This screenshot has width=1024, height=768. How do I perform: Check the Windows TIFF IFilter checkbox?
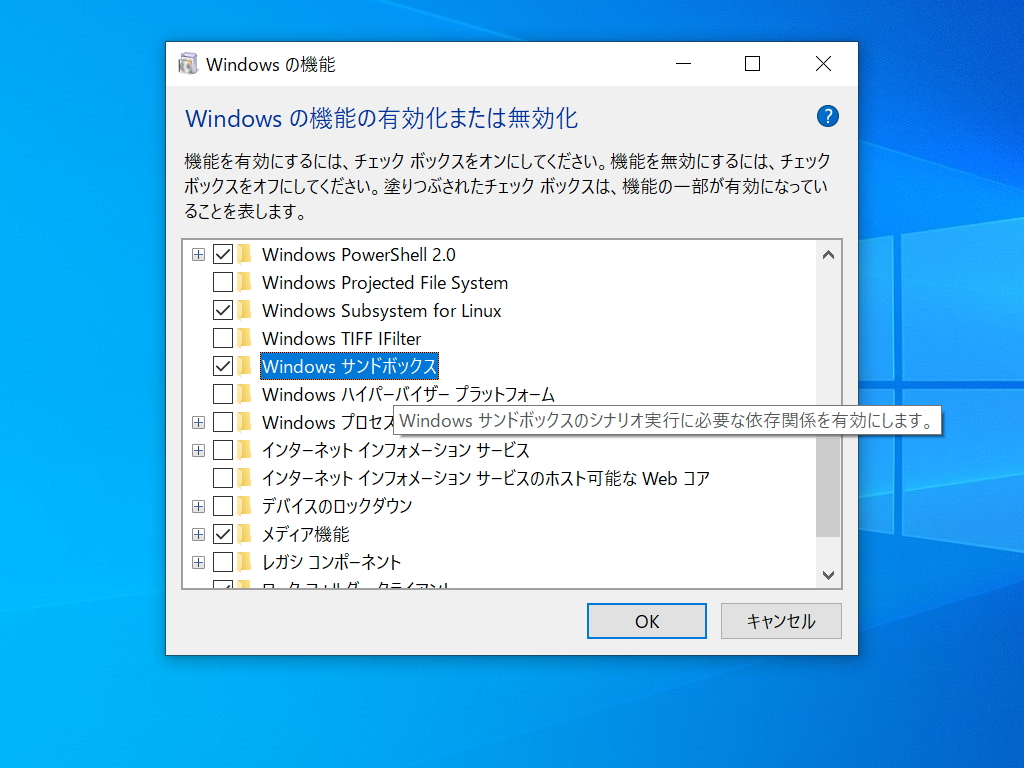tap(222, 338)
